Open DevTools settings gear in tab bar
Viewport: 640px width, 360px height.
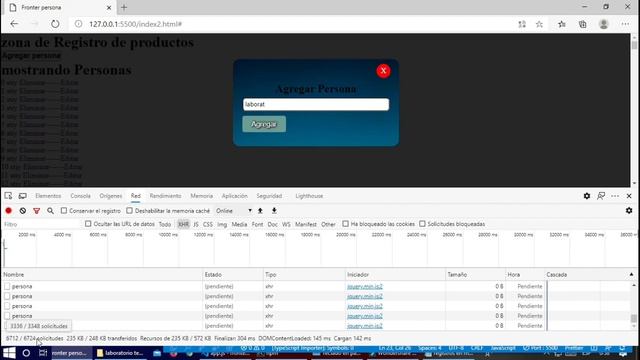pos(587,196)
